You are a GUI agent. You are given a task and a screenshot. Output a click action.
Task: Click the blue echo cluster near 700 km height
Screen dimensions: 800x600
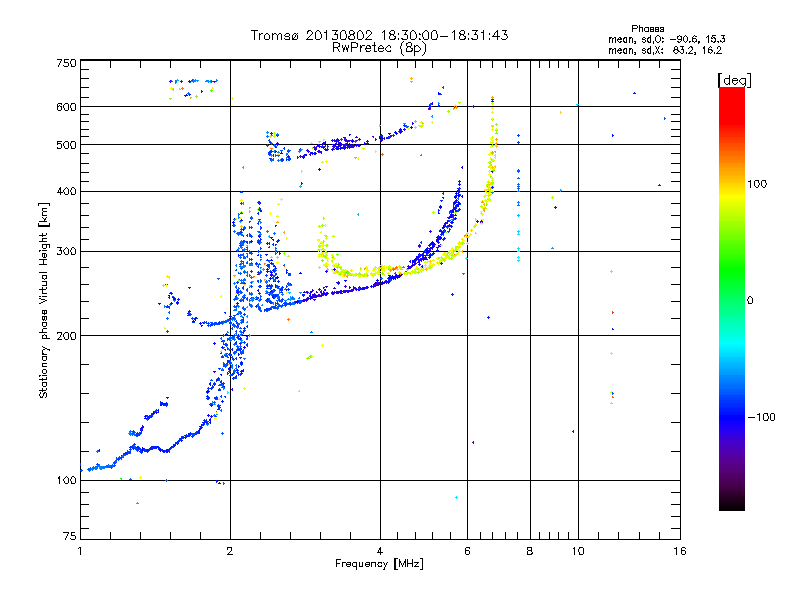[193, 82]
